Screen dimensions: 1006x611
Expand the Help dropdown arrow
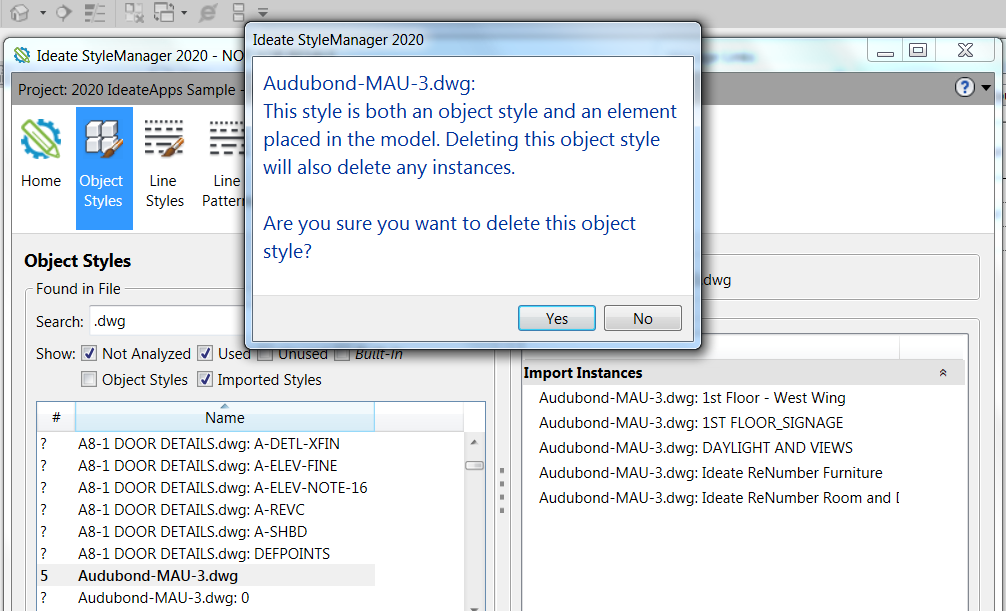coord(986,88)
